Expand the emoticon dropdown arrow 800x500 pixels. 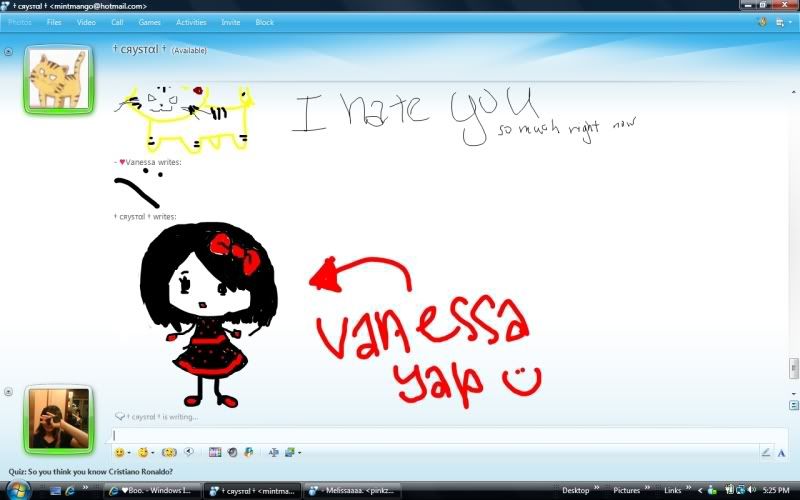tap(128, 453)
